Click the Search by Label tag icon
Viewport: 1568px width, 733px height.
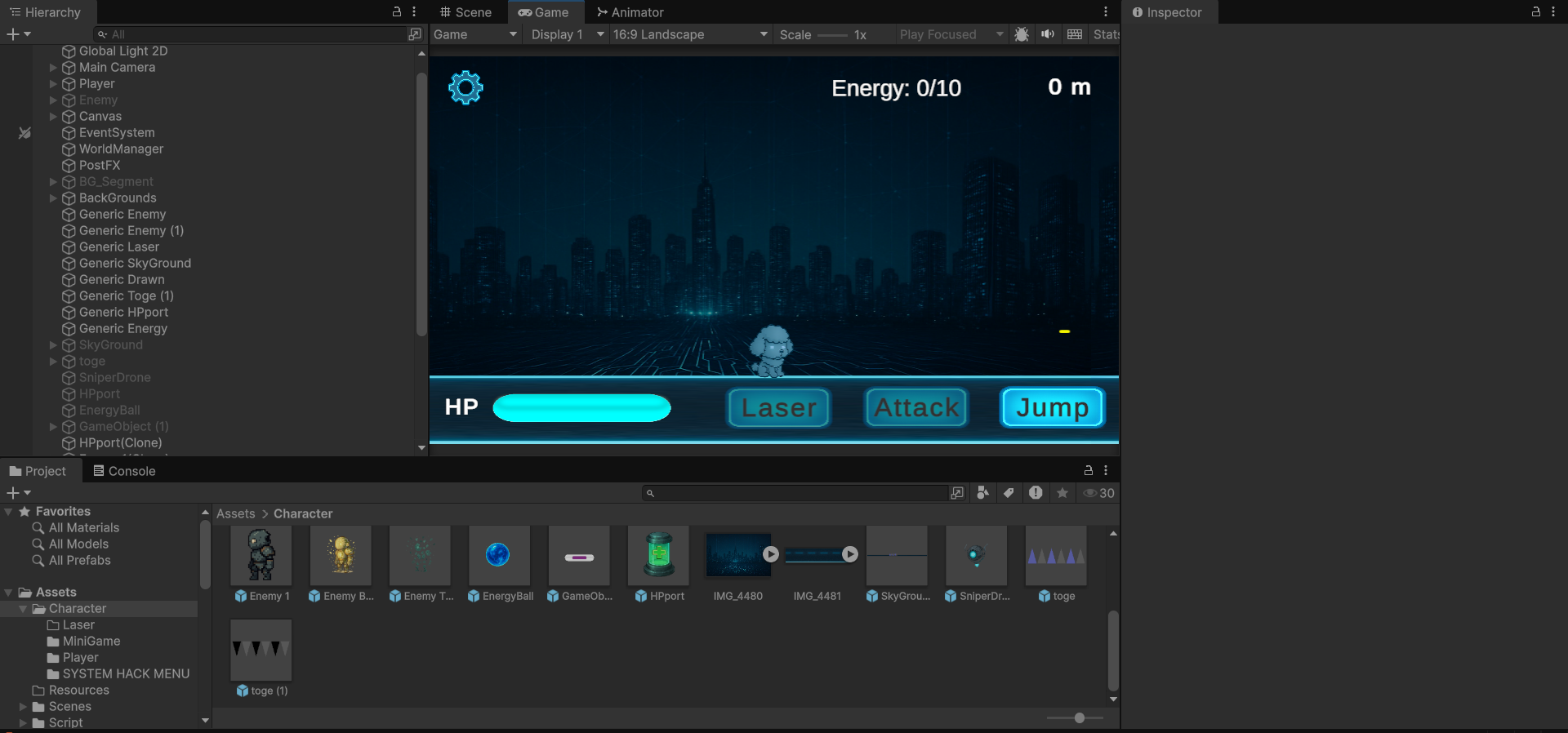pyautogui.click(x=1009, y=493)
